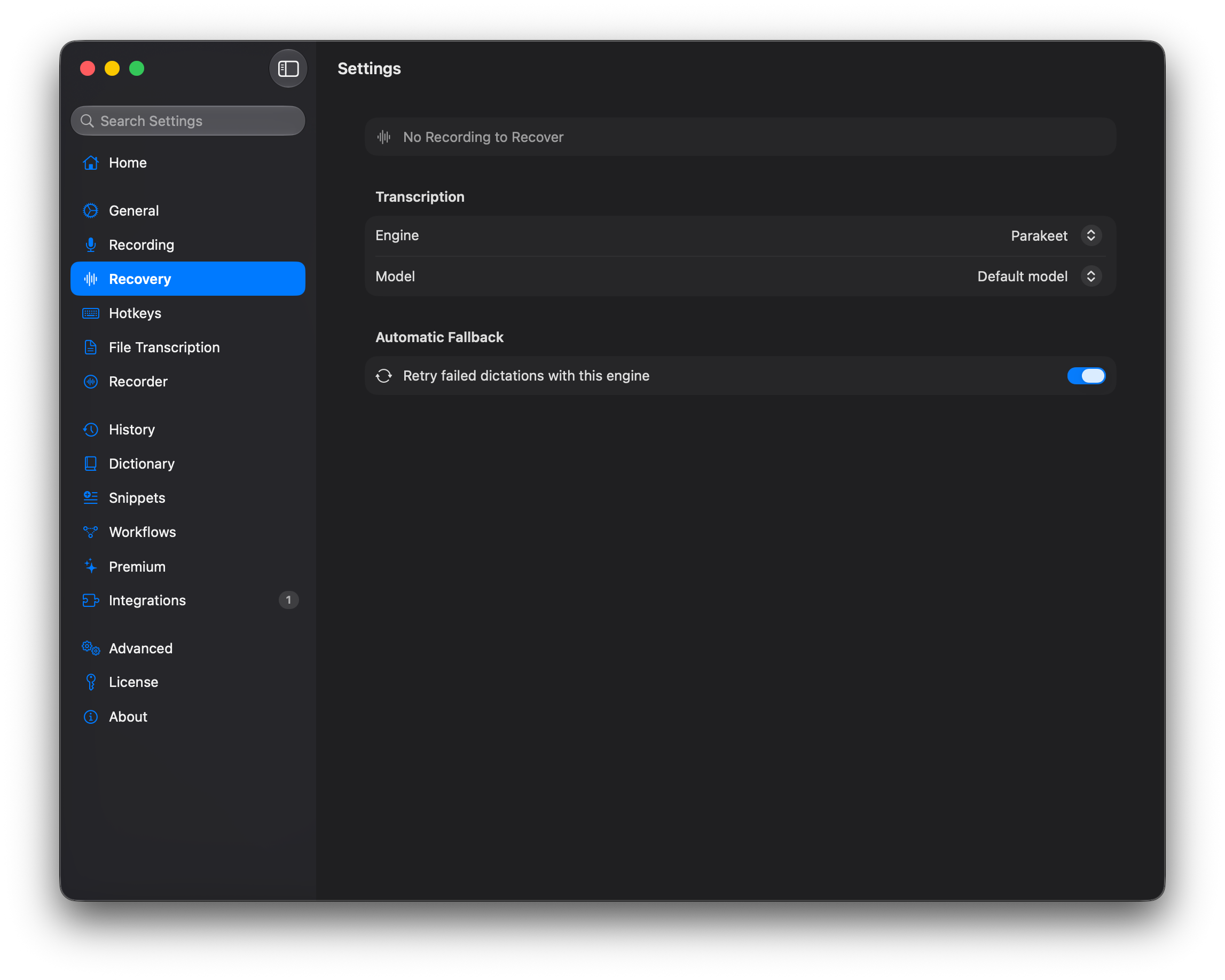
Task: Open File Transcription document icon
Action: [x=90, y=347]
